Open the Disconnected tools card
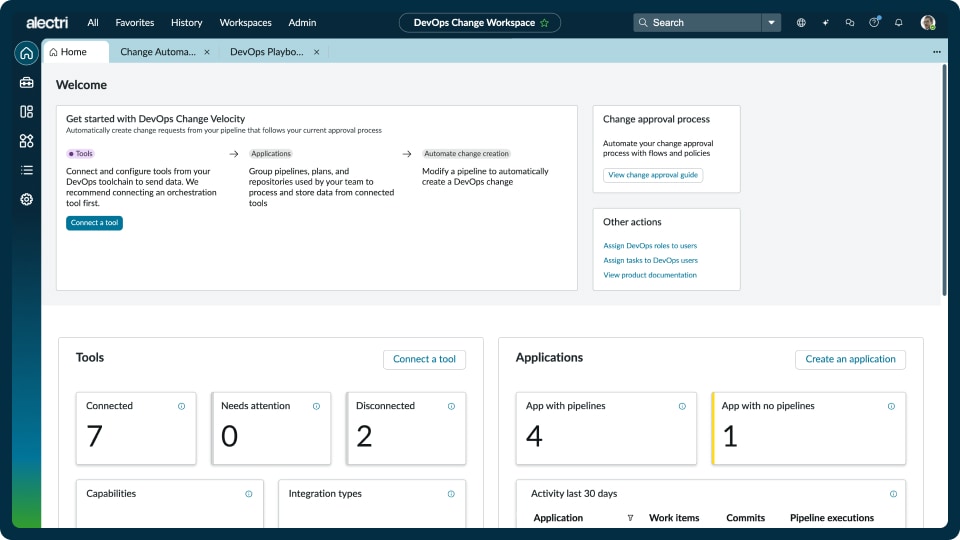This screenshot has width=960, height=540. (406, 429)
